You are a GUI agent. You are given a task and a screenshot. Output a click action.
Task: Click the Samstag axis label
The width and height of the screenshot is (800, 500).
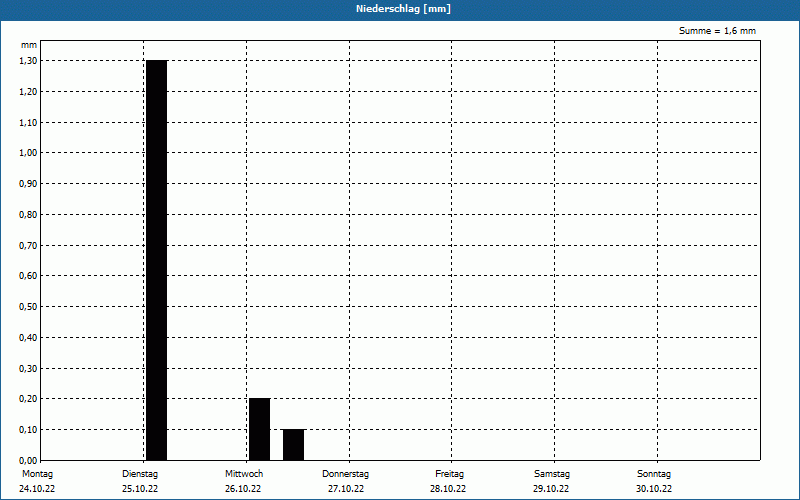point(552,474)
